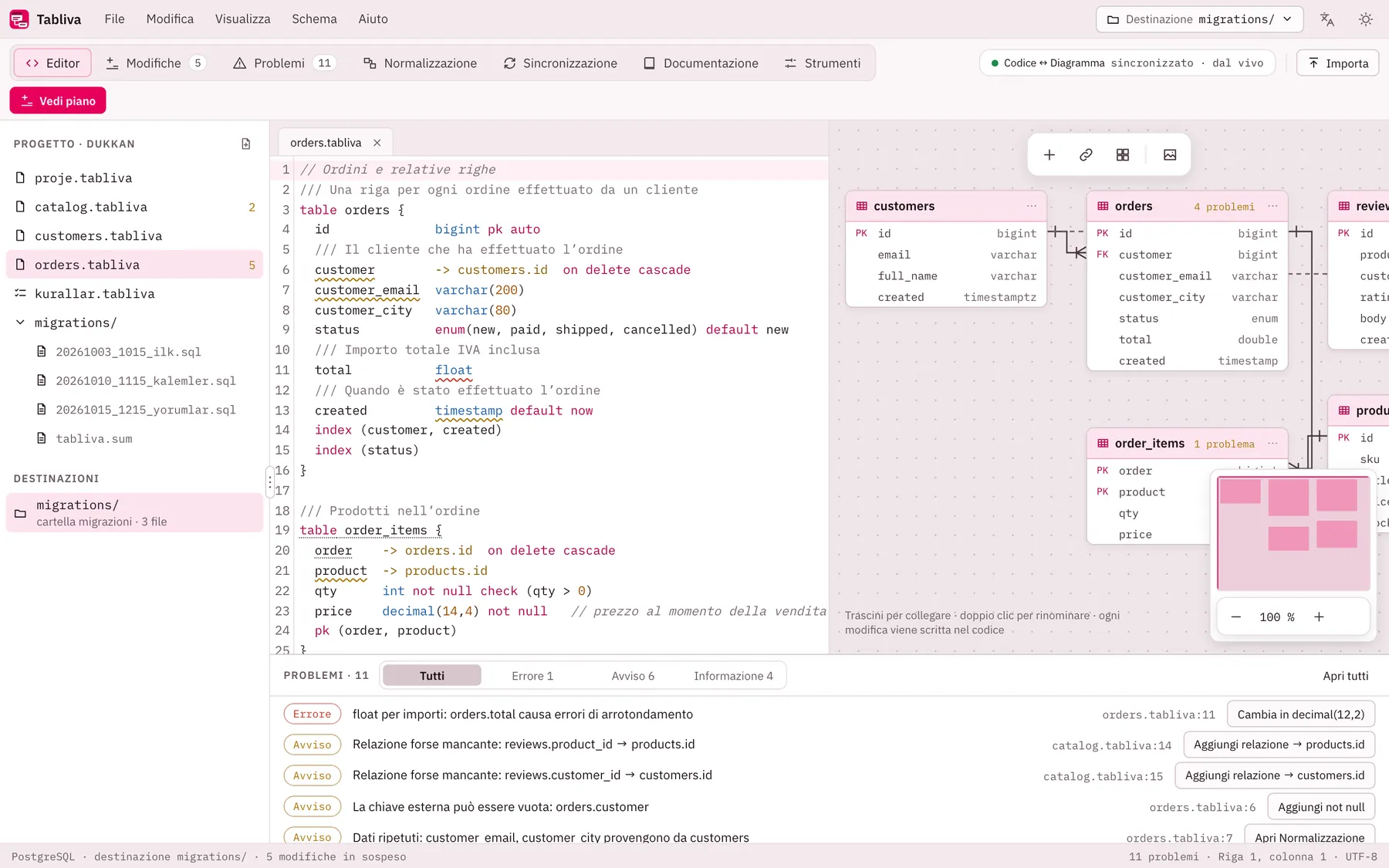Open the Normalizzazione tab

(x=421, y=63)
